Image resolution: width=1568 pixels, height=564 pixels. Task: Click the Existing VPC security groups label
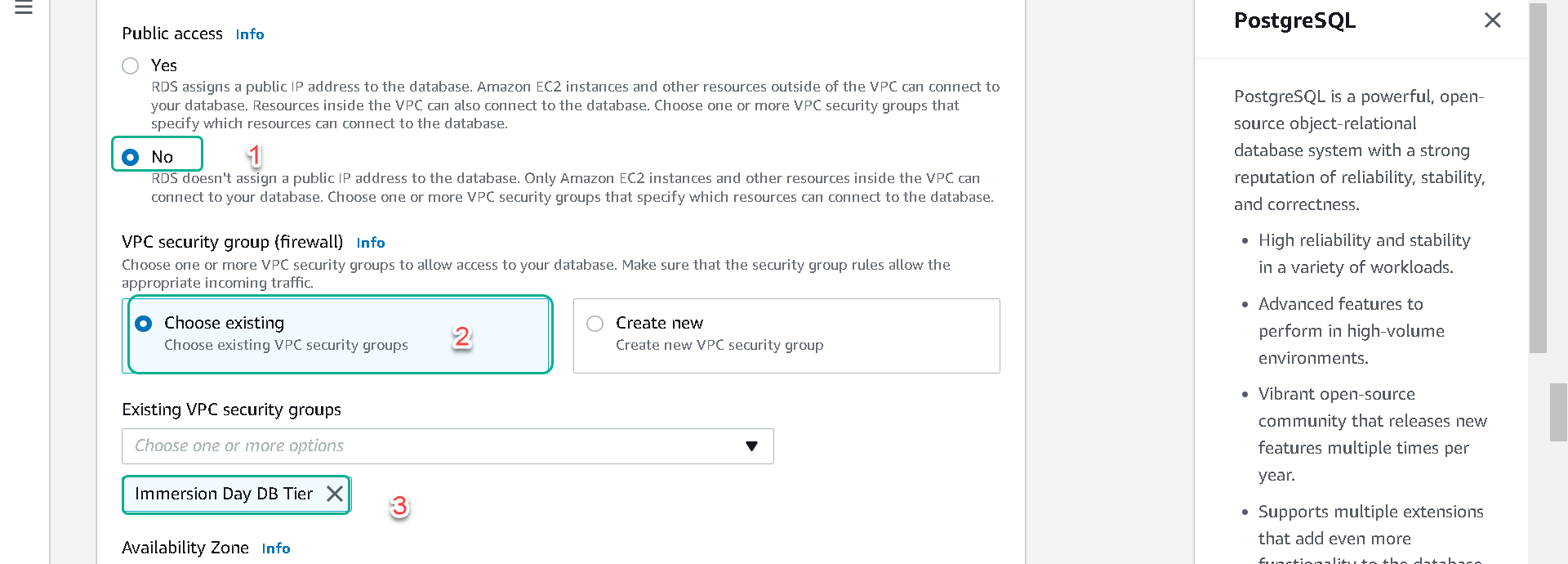tap(232, 410)
